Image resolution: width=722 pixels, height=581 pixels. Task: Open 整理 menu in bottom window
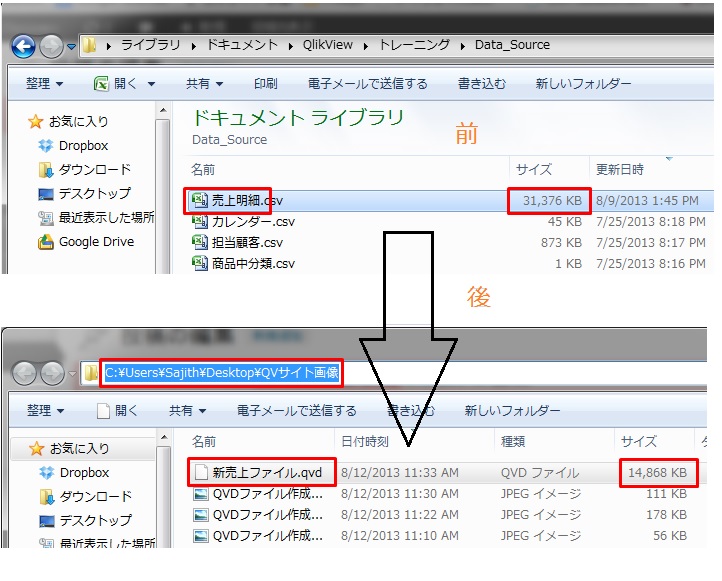coord(45,410)
